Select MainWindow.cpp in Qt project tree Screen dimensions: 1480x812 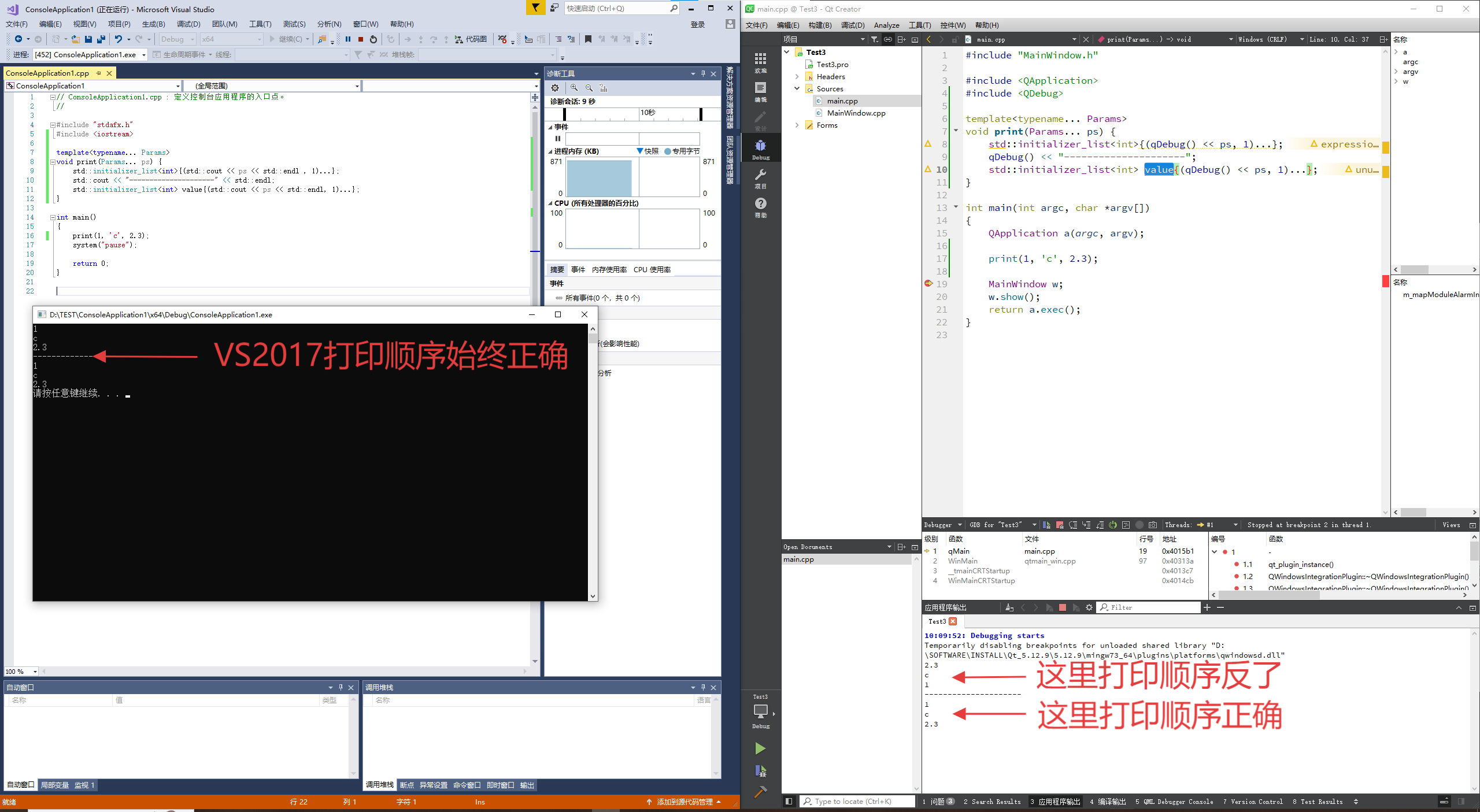click(x=856, y=113)
